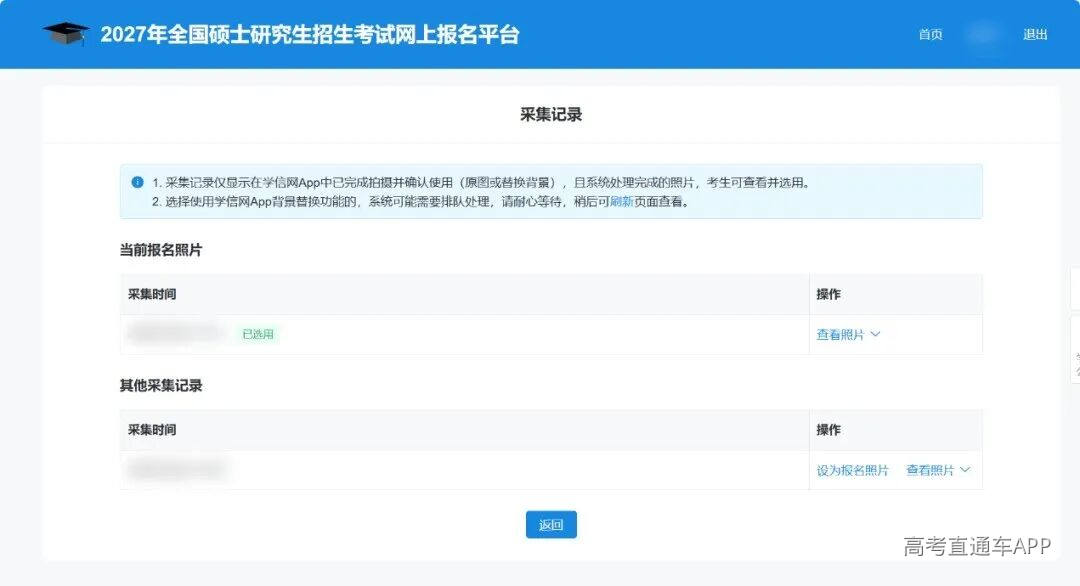Screen dimensions: 1080x586
Task: Click chevron beside 查看照片 in 其他采集记录 row
Action: [965, 470]
